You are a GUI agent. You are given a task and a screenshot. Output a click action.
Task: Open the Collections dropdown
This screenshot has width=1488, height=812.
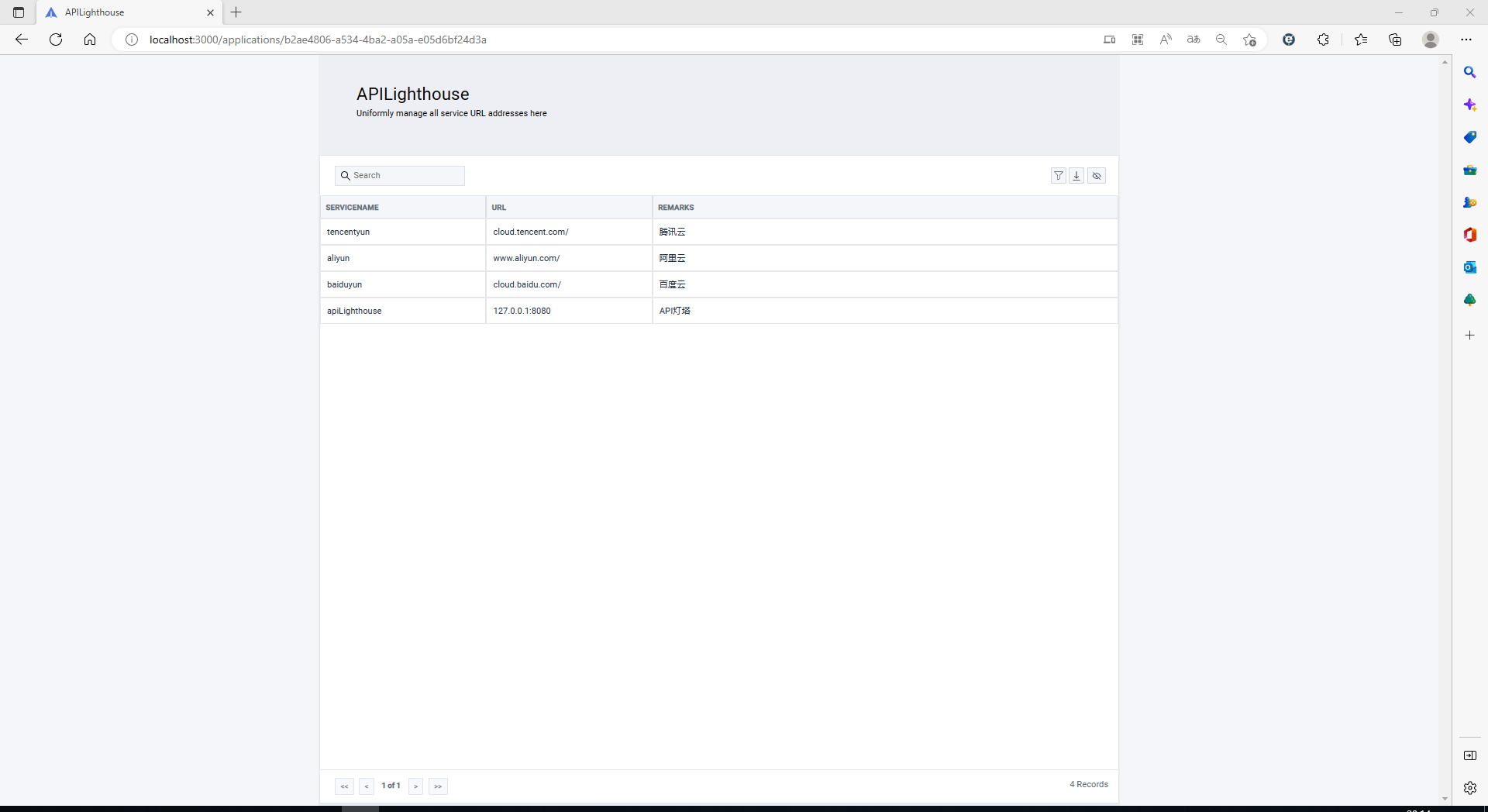(1395, 40)
